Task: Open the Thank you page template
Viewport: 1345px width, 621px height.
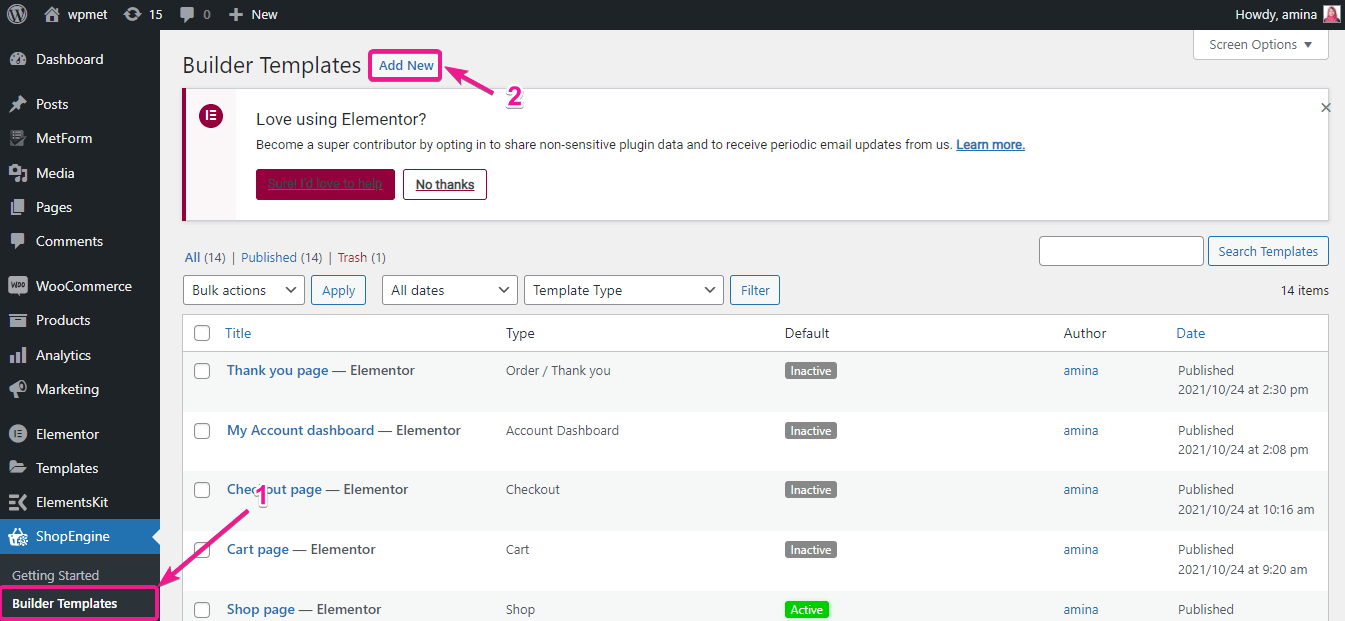Action: [x=277, y=370]
